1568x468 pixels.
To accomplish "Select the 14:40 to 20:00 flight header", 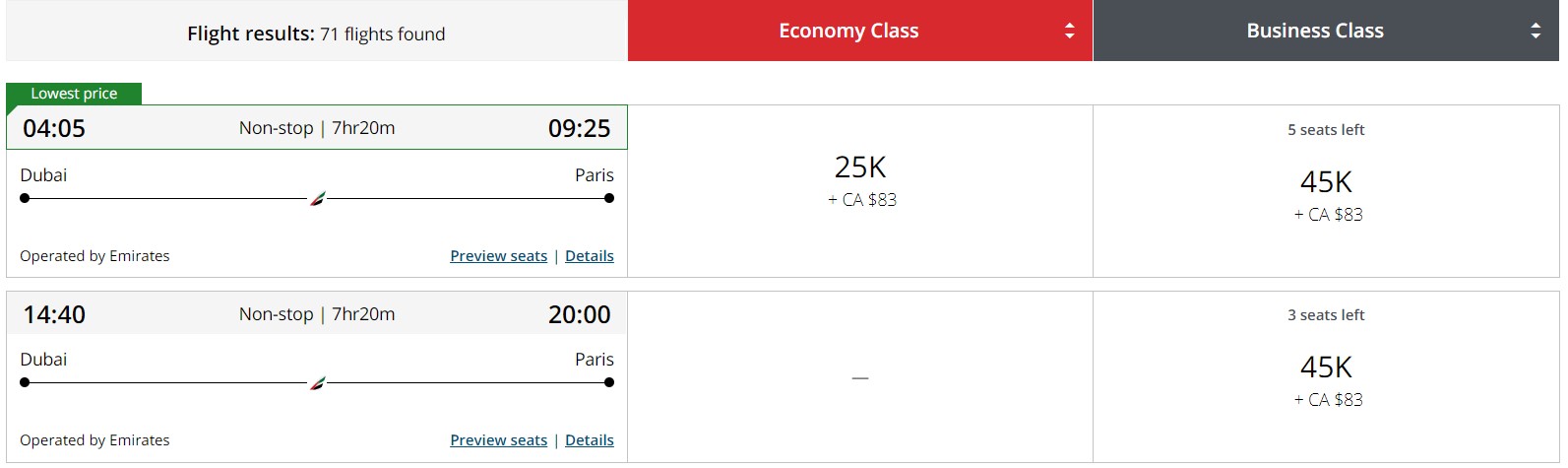I will click(317, 314).
